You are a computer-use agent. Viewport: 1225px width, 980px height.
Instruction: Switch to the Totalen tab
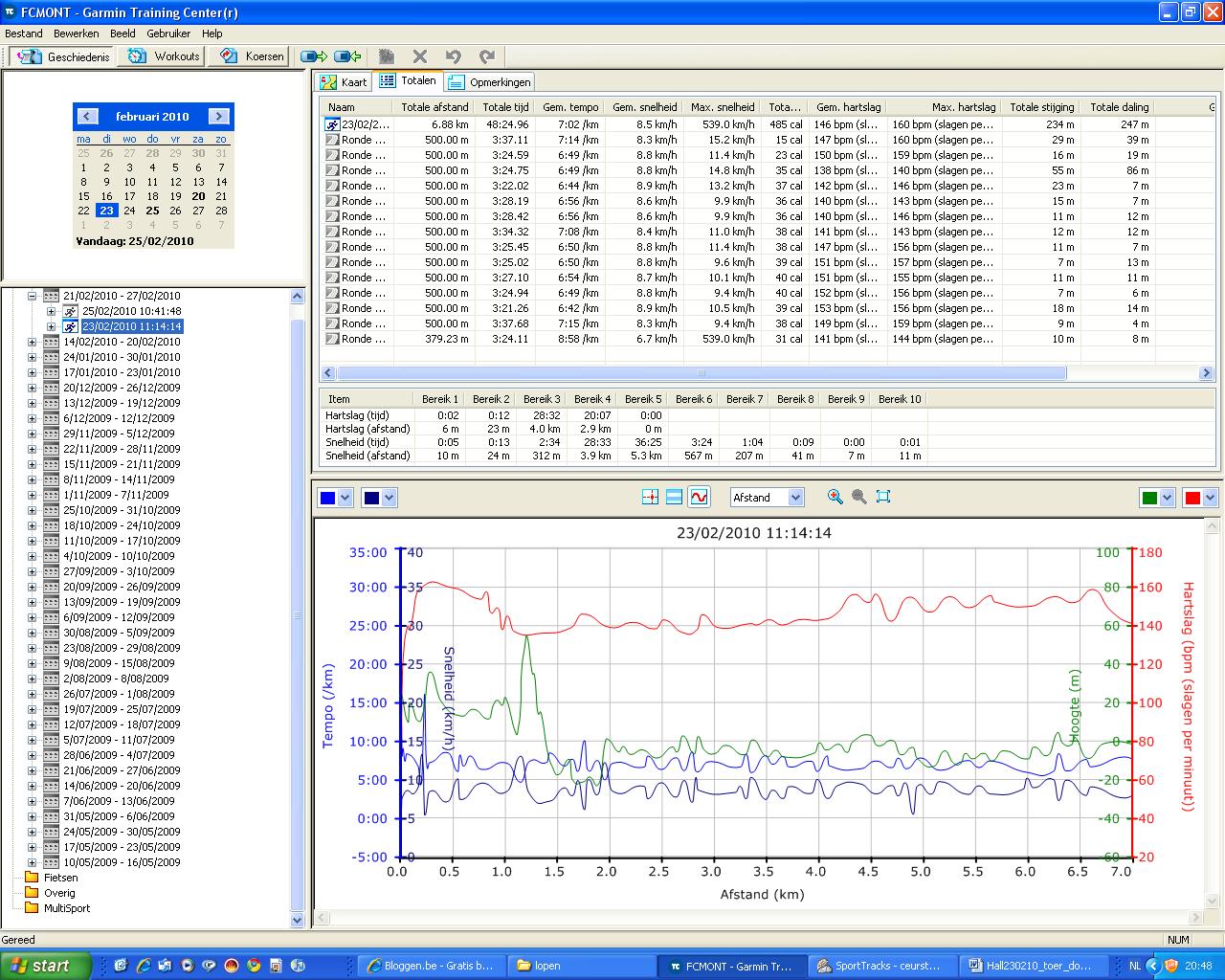tap(408, 81)
